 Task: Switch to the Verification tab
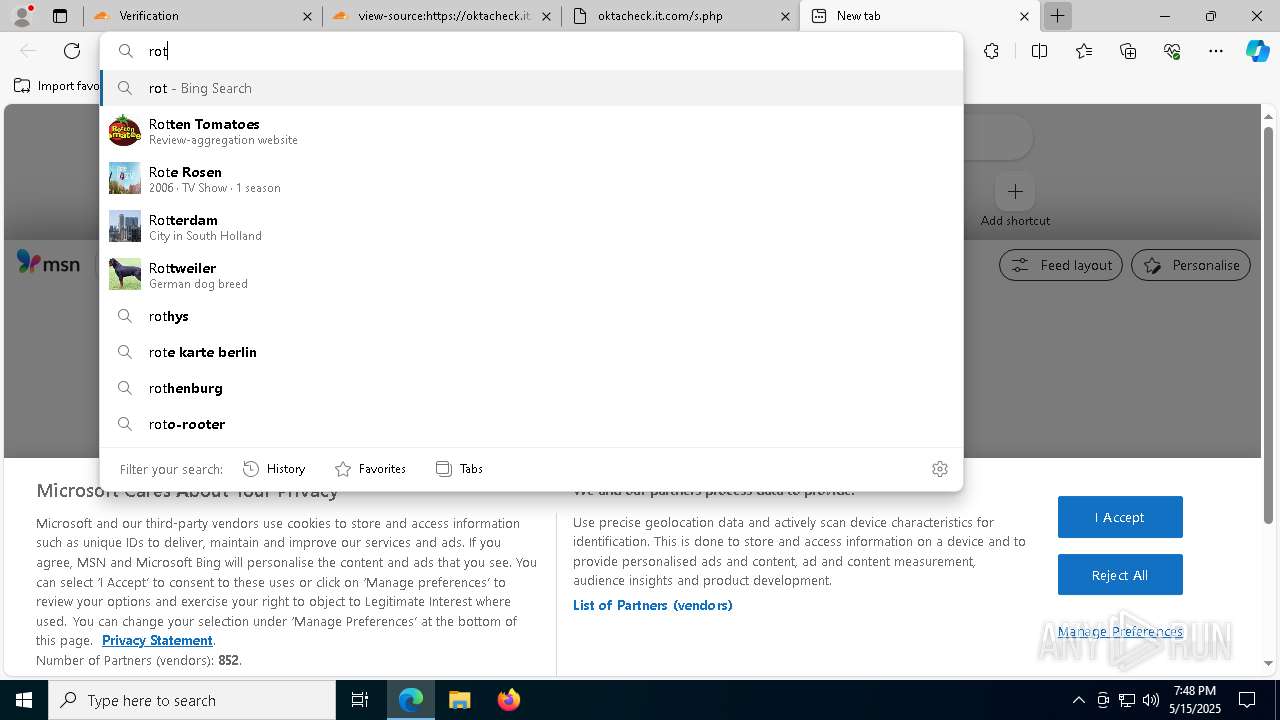[201, 16]
